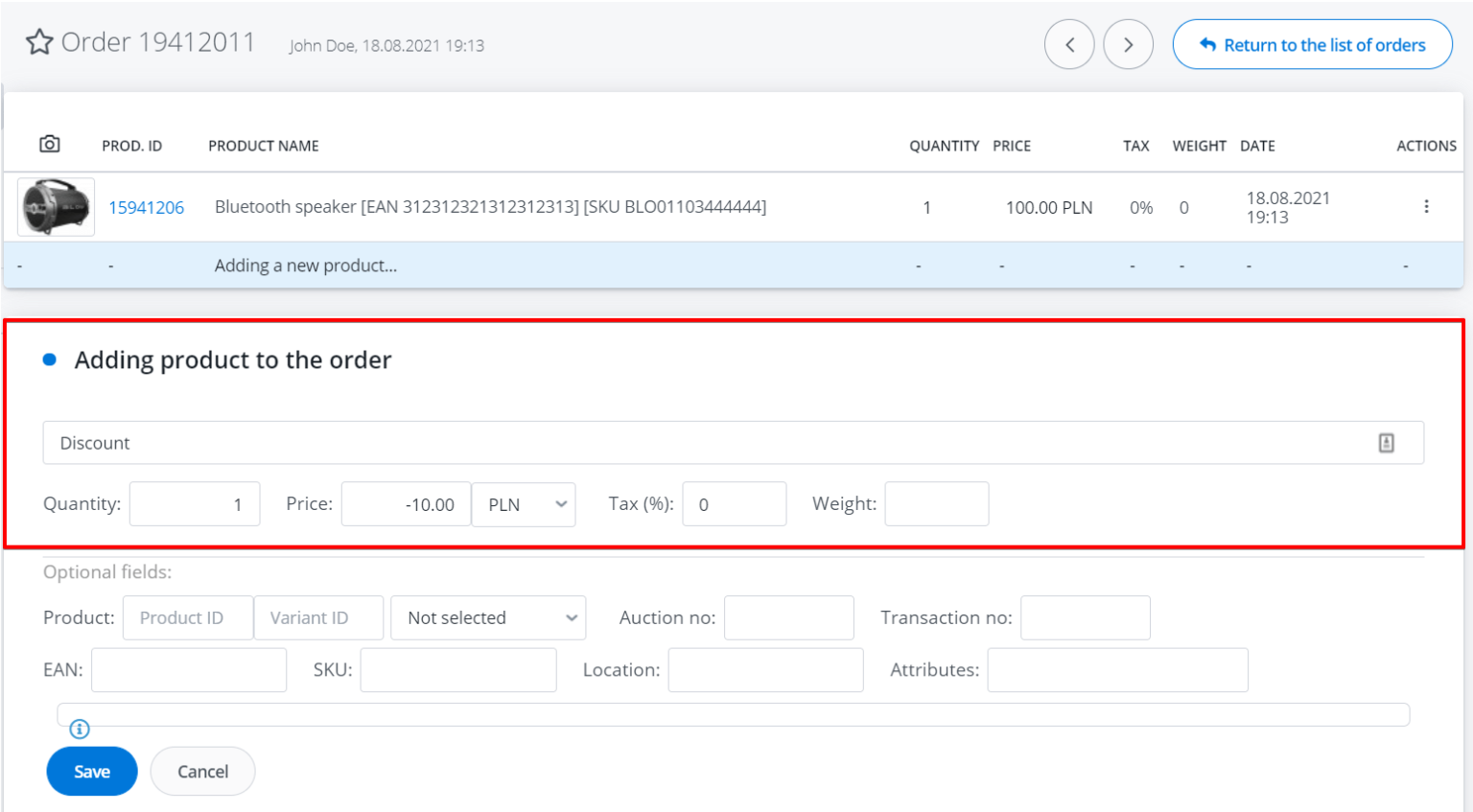Click the PRODUCT NAME column header
This screenshot has width=1473, height=812.
tap(264, 146)
